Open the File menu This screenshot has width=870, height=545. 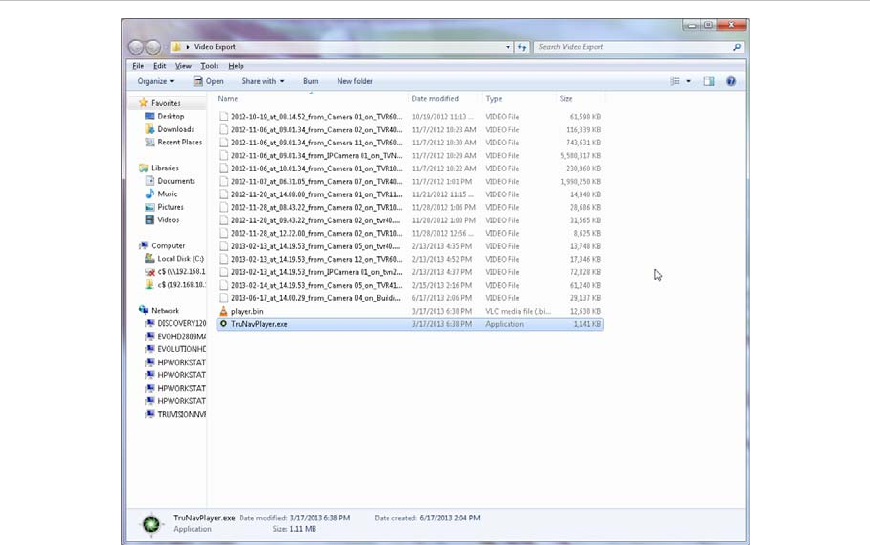point(138,65)
